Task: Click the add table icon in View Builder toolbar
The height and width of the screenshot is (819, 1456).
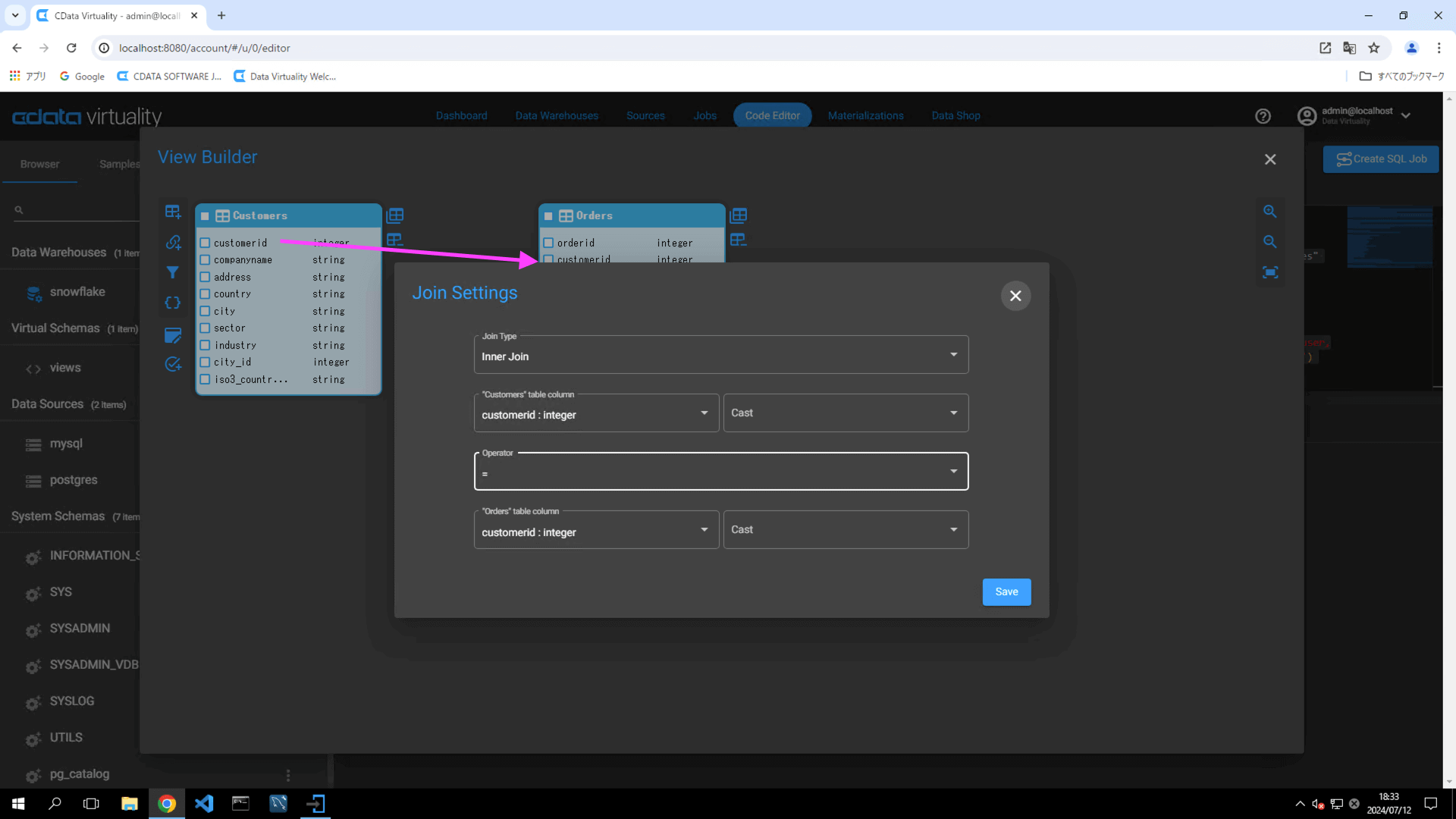Action: point(173,212)
